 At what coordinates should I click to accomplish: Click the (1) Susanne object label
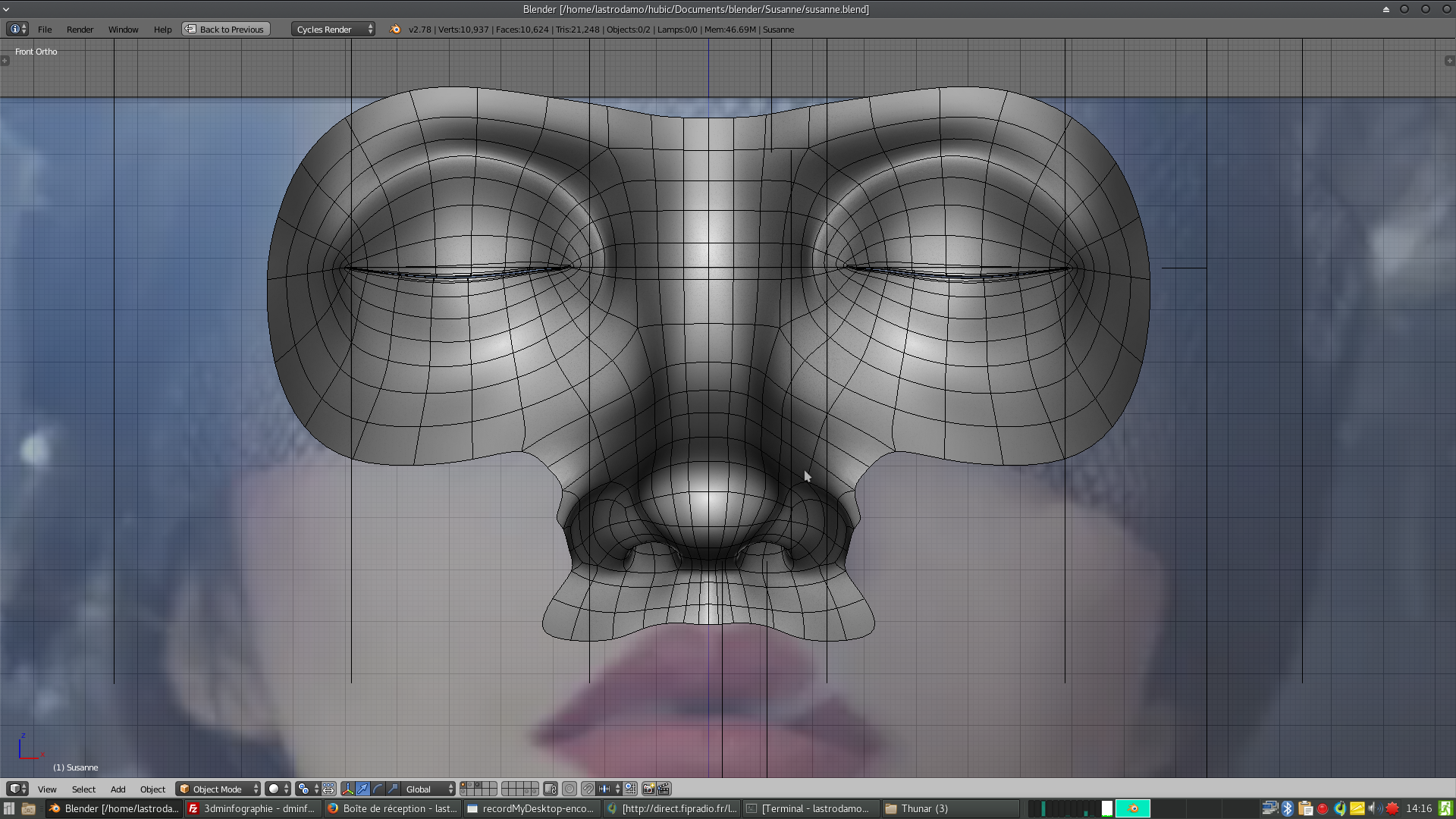pyautogui.click(x=76, y=767)
